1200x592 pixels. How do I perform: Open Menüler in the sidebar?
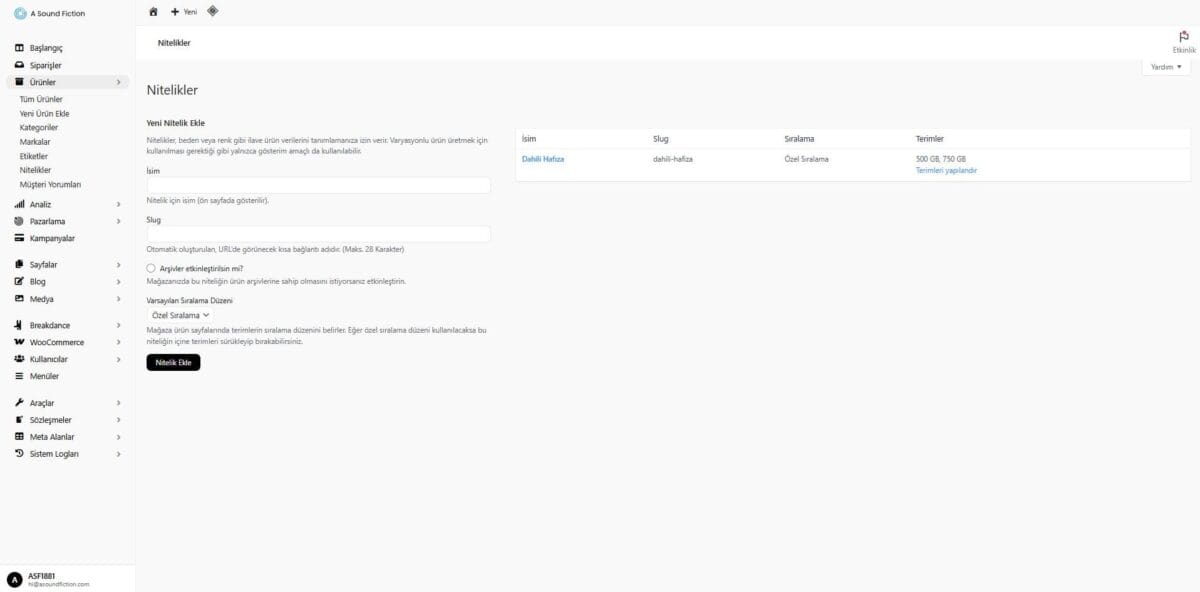pyautogui.click(x=44, y=376)
